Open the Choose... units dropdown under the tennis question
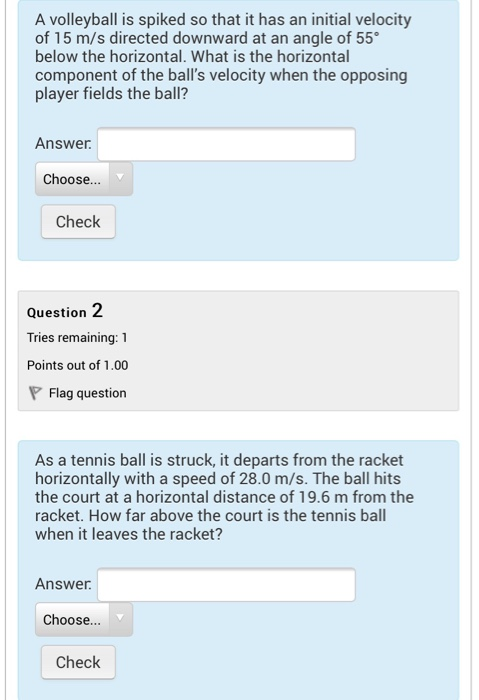Image resolution: width=479 pixels, height=700 pixels. pos(84,619)
